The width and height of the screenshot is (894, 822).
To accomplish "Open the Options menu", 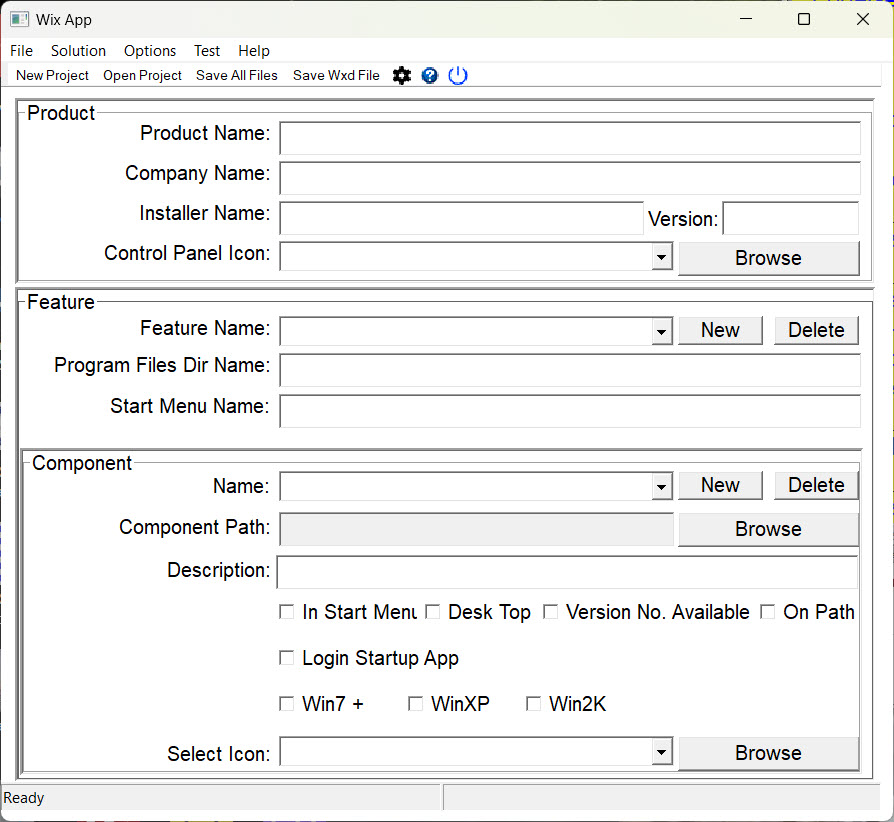I will pos(150,51).
